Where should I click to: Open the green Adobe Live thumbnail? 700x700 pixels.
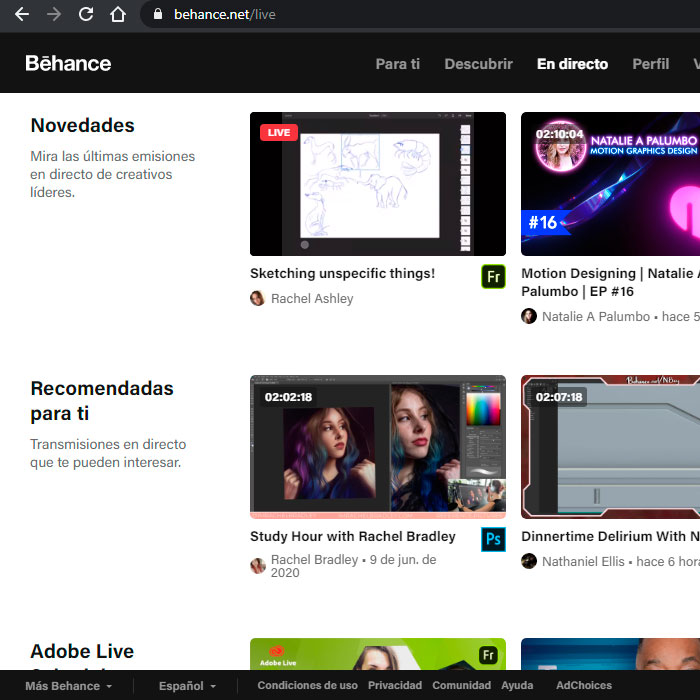[378, 654]
